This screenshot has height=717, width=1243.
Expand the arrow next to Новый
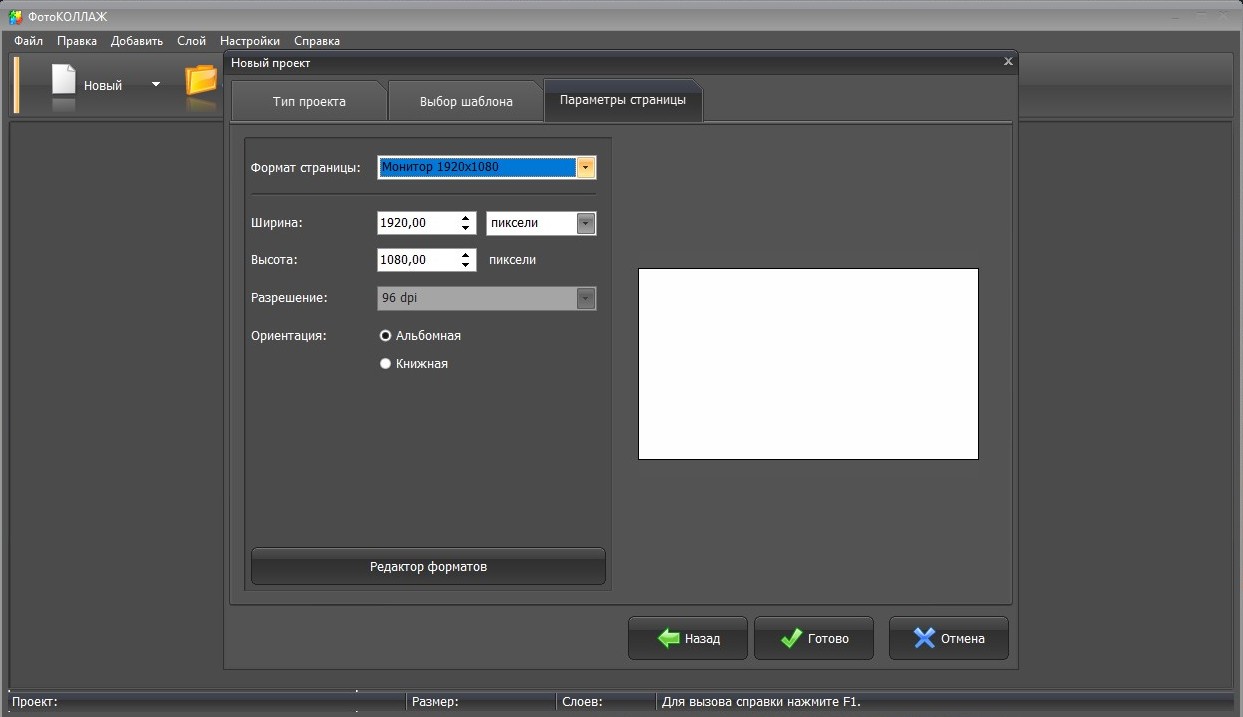point(155,85)
